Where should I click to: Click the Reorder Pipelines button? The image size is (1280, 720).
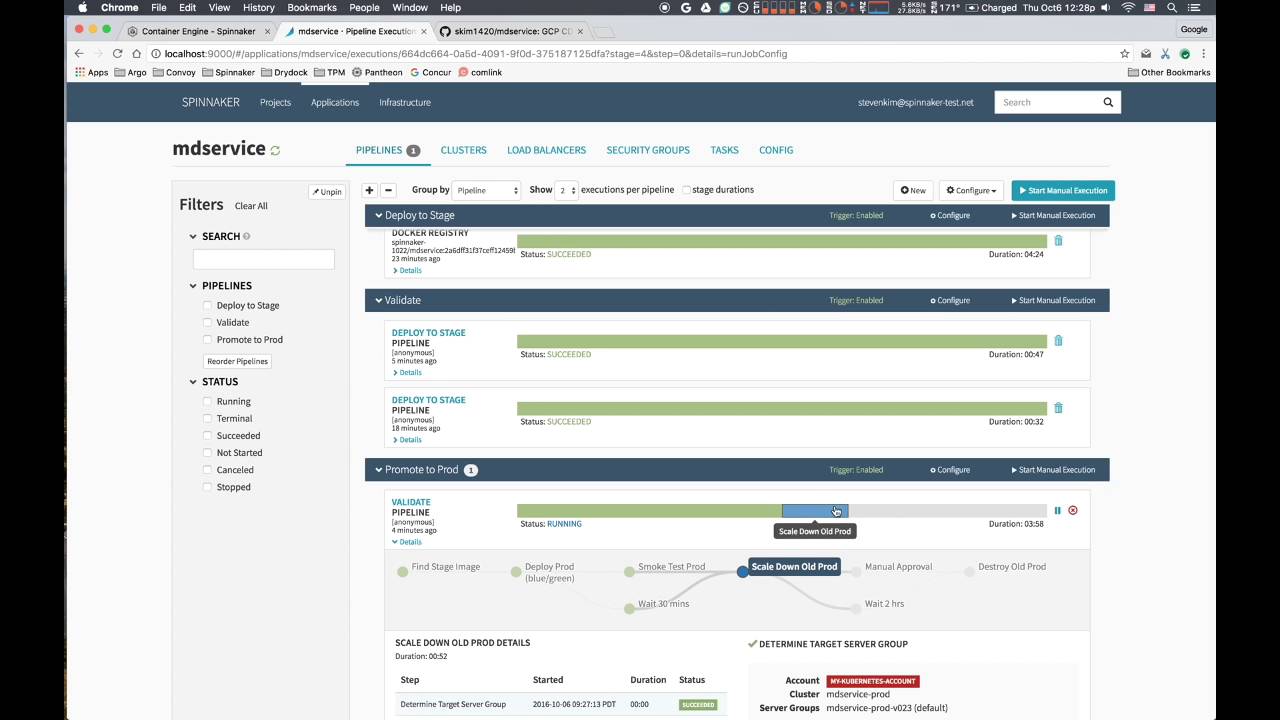(238, 361)
